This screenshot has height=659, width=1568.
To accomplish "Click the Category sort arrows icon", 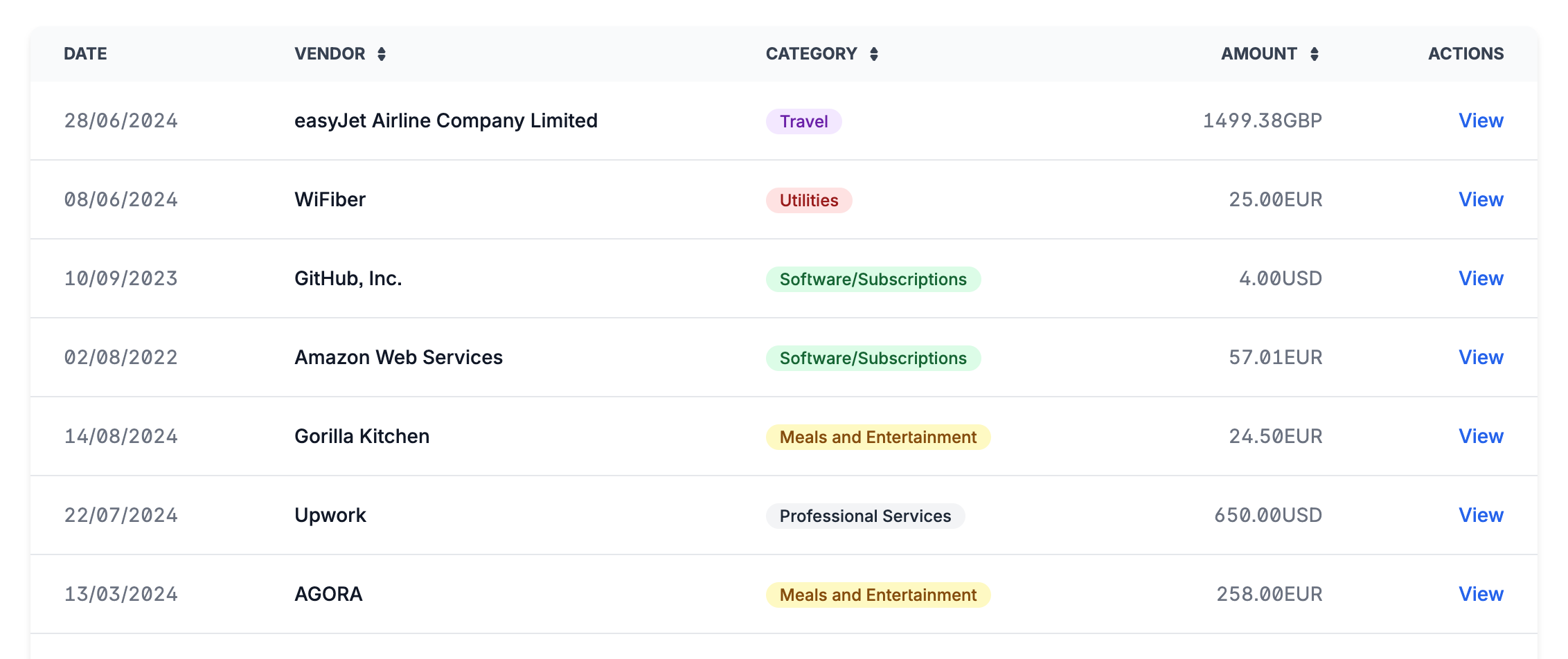I will coord(874,54).
